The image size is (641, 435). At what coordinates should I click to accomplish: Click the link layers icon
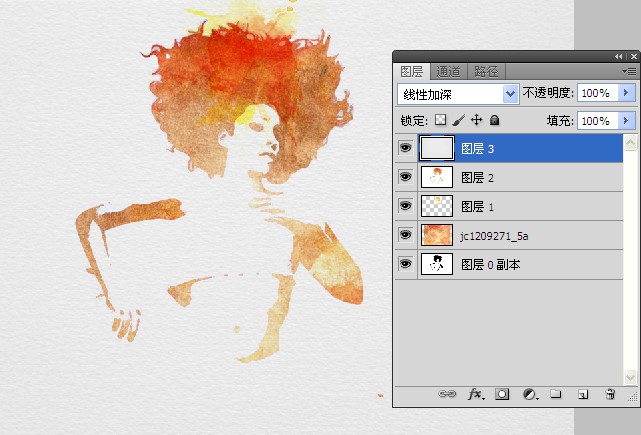[x=447, y=395]
